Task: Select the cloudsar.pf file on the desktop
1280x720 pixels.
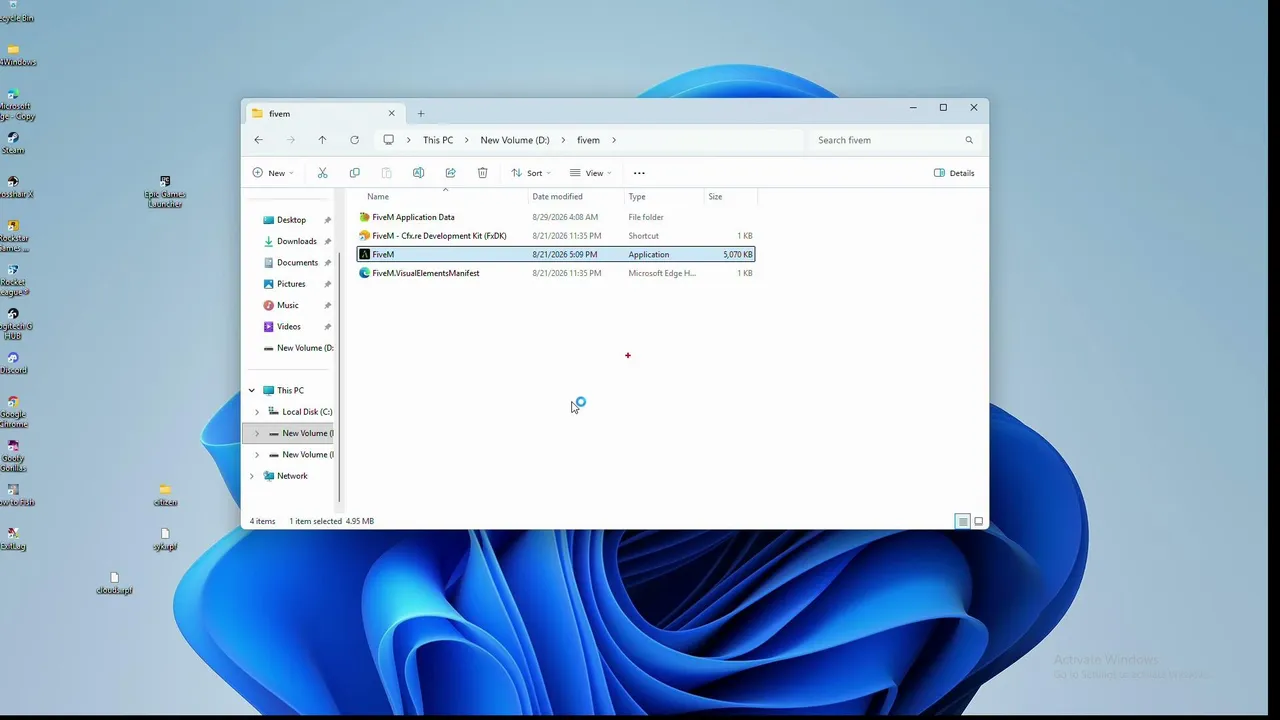Action: point(114,583)
